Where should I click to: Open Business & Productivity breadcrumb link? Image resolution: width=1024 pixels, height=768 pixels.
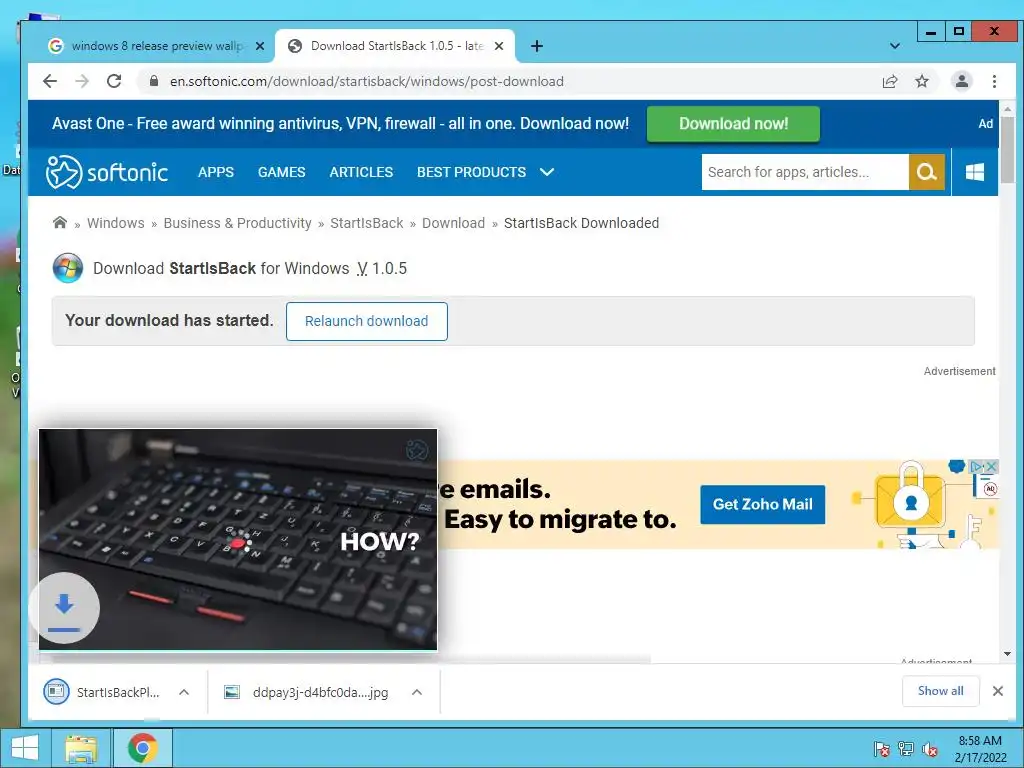237,223
